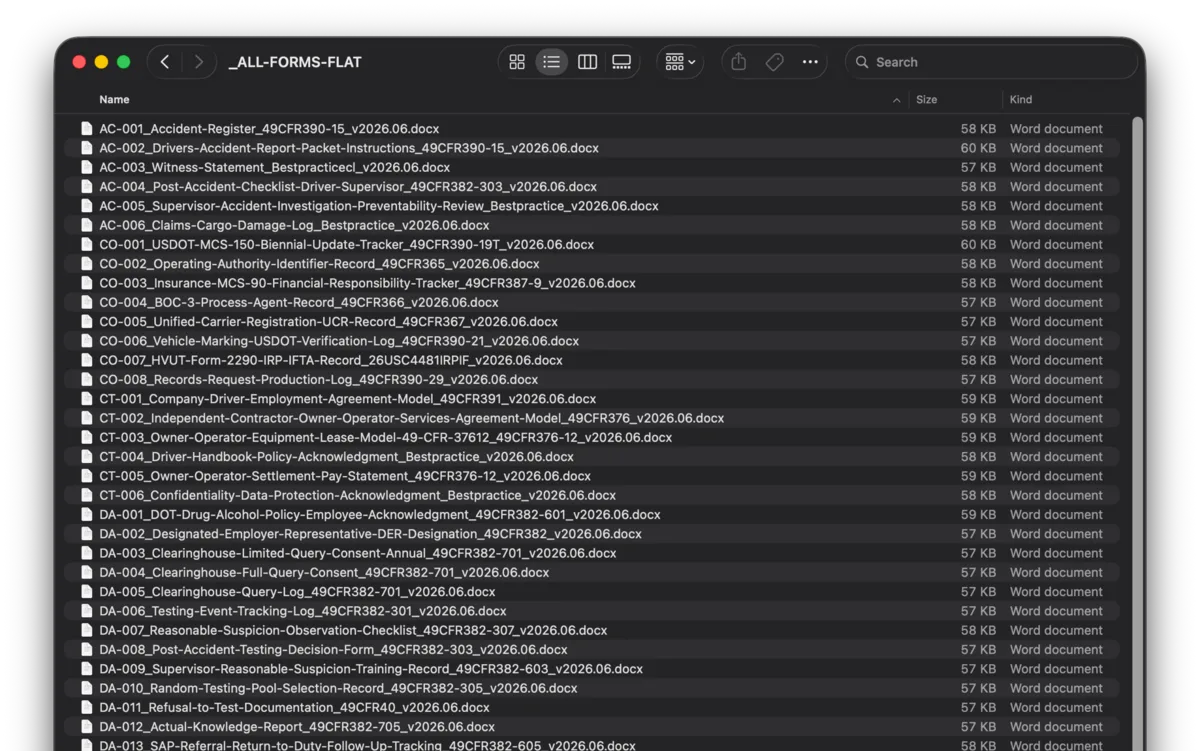Click file icon of CO-002_Operating-Authority-Identifier
Viewport: 1200px width, 751px height.
coord(87,264)
